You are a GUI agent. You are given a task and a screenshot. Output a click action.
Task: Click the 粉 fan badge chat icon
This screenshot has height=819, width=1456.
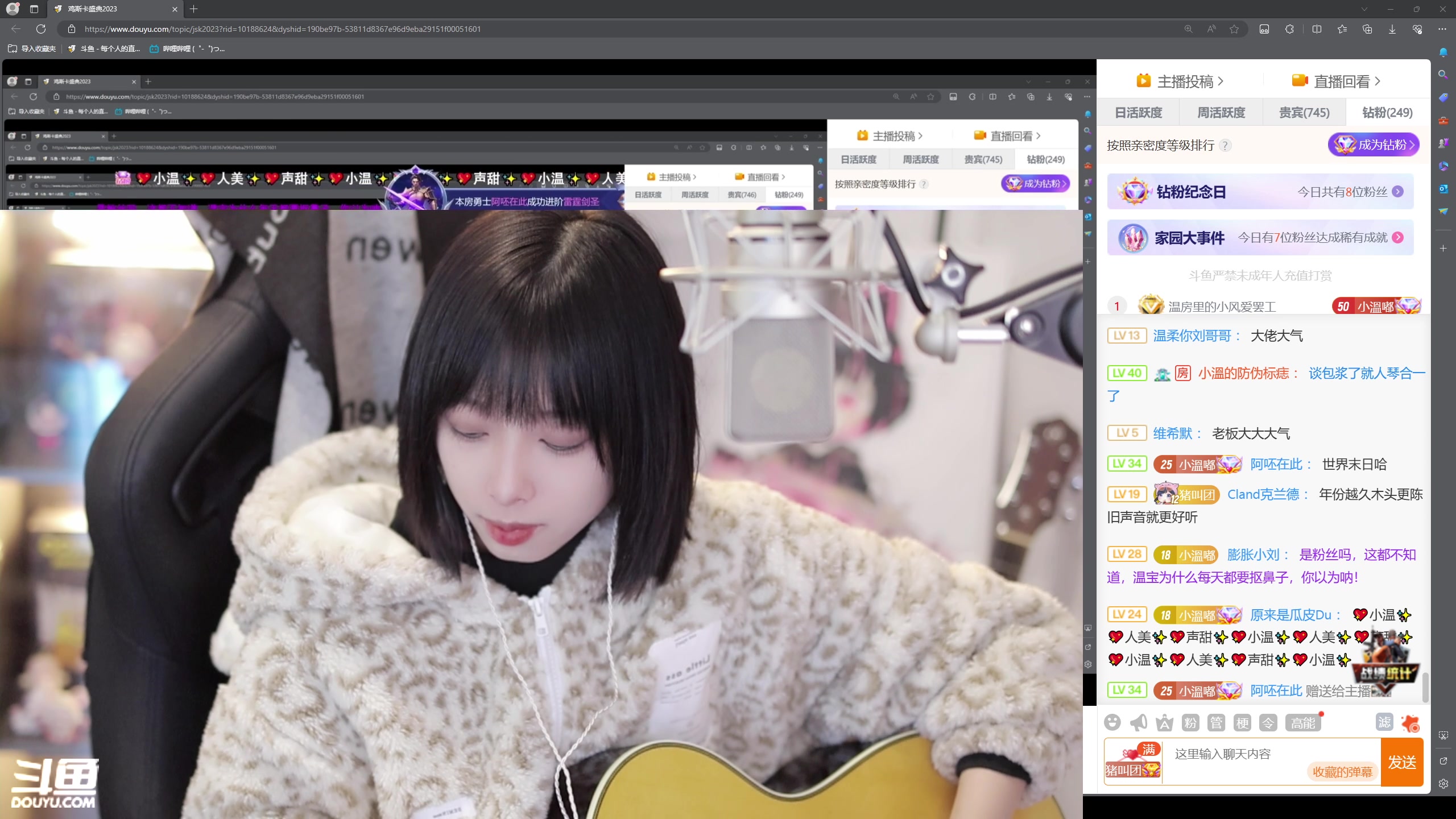pyautogui.click(x=1190, y=722)
